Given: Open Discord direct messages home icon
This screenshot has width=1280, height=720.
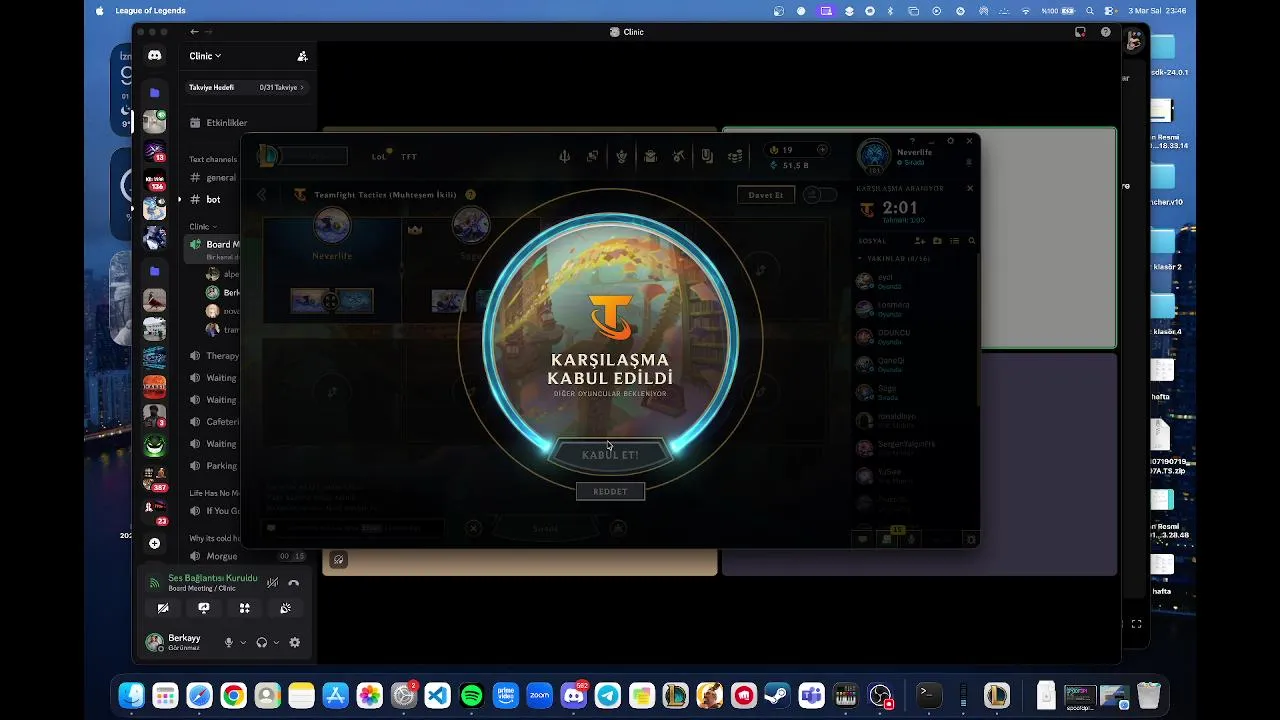Looking at the screenshot, I should coord(154,56).
